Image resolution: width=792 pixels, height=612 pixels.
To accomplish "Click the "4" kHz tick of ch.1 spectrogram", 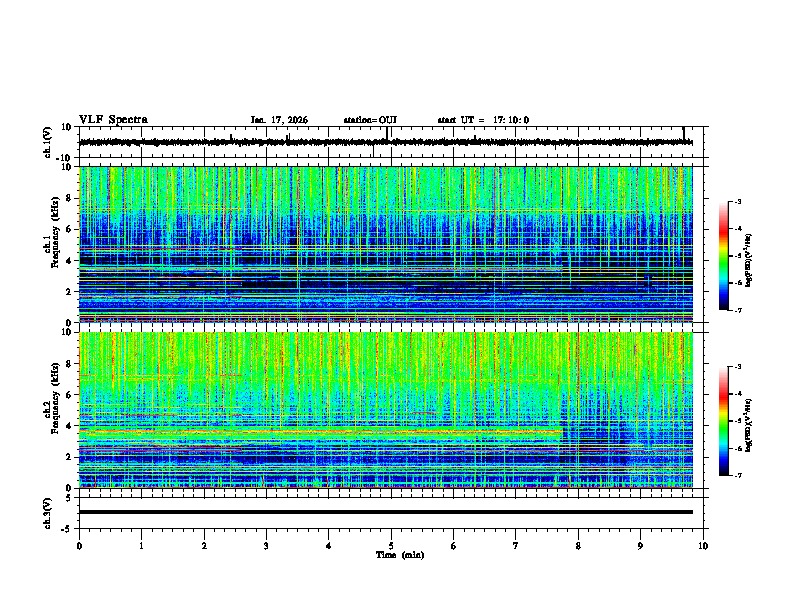I will (70, 261).
